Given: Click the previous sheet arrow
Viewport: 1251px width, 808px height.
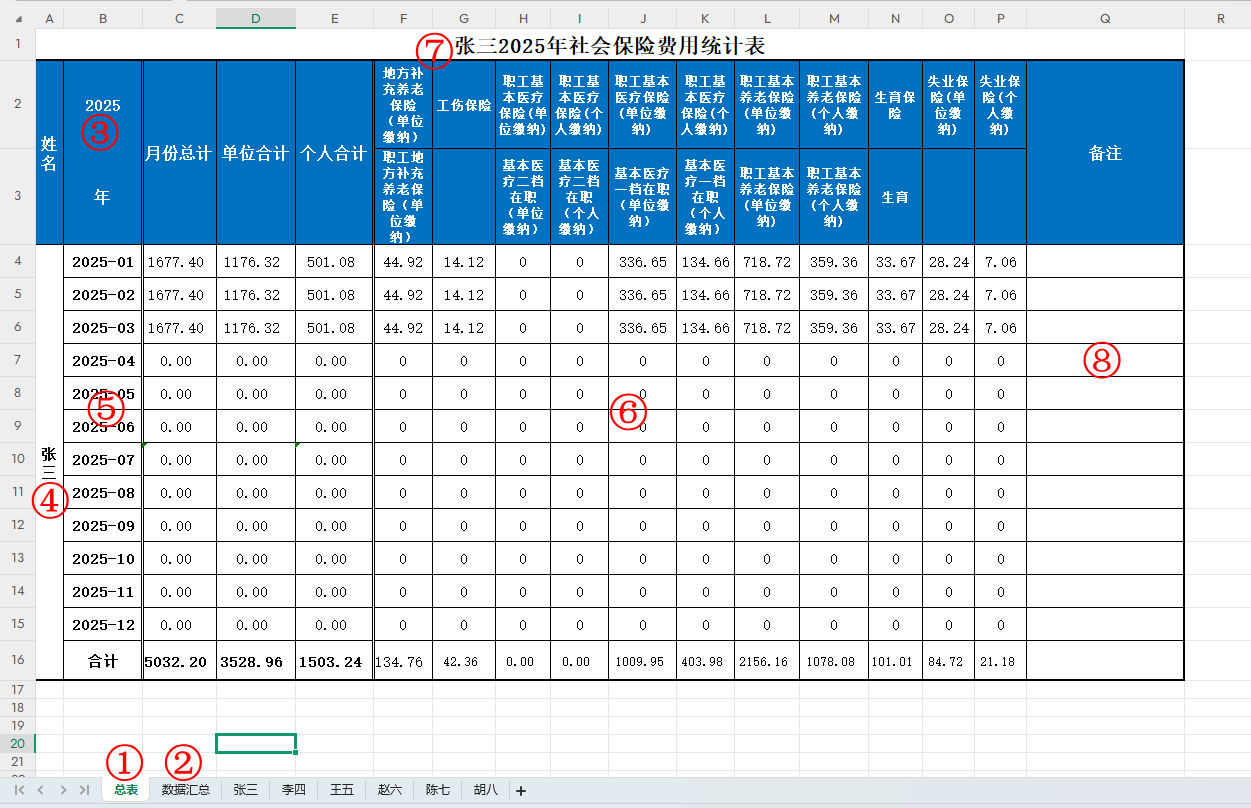Looking at the screenshot, I should coord(41,790).
